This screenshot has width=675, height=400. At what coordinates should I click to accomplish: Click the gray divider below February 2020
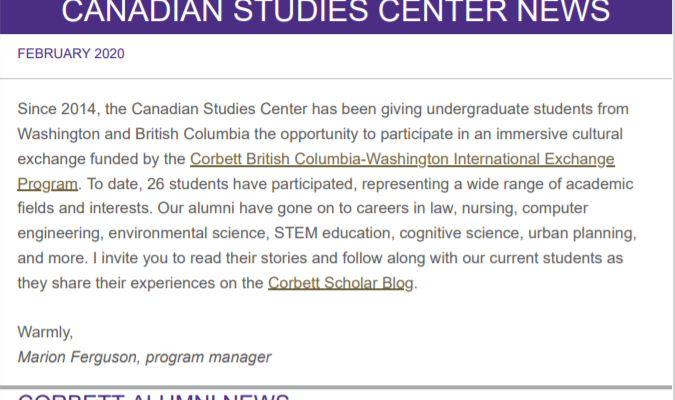coord(336,79)
